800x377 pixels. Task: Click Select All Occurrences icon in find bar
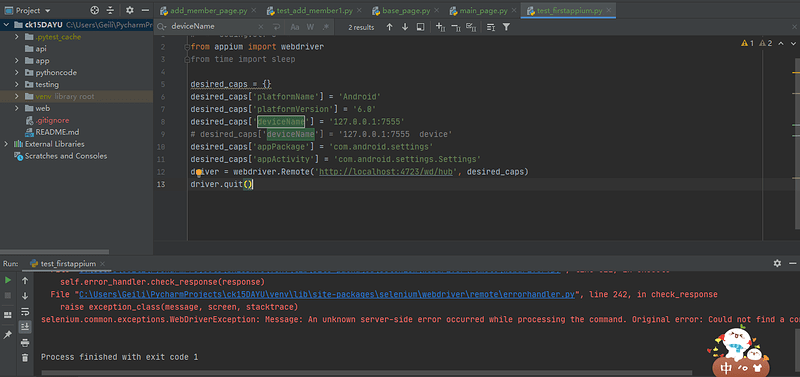click(420, 27)
